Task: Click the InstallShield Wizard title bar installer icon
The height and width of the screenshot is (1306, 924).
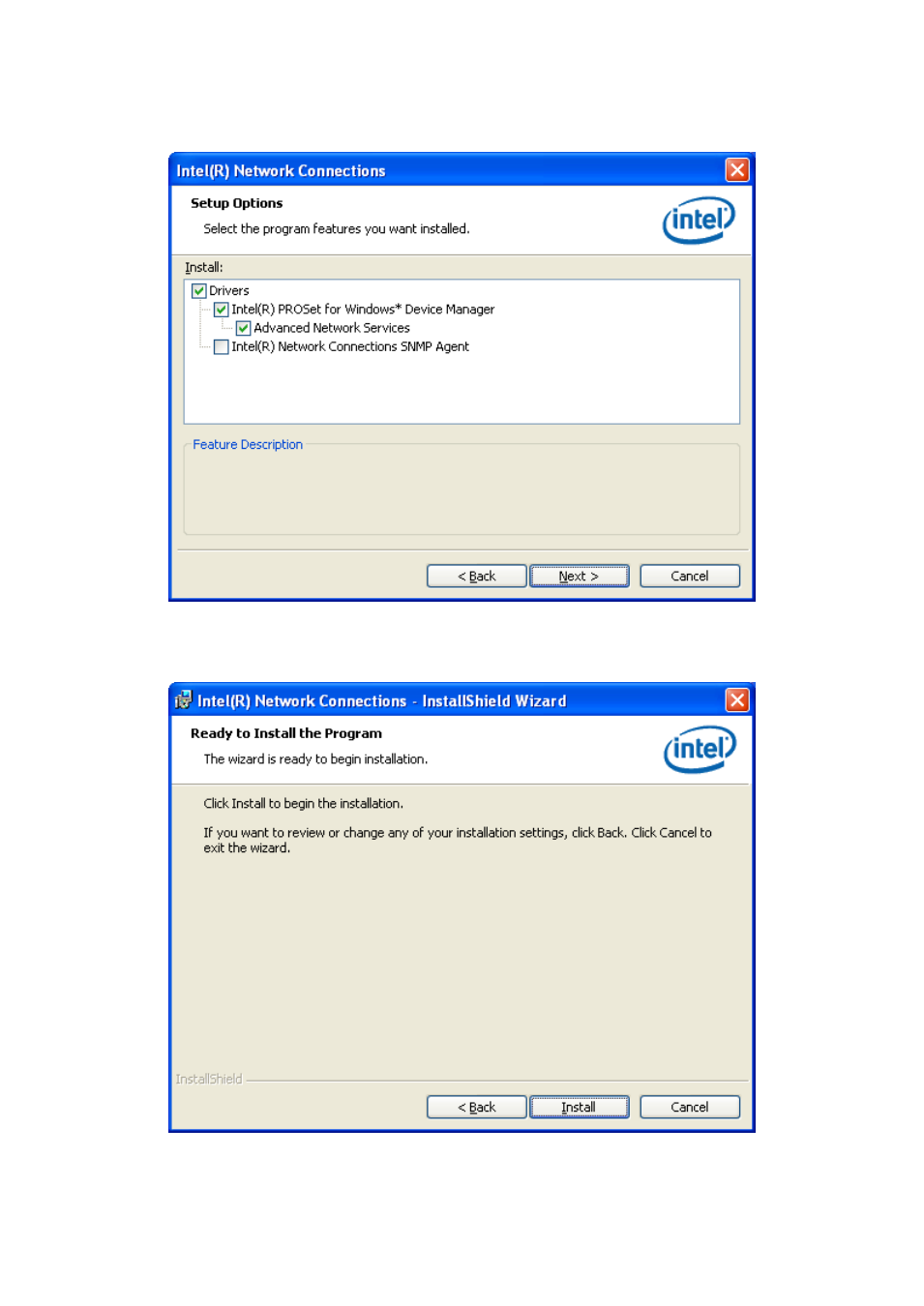Action: pos(184,700)
